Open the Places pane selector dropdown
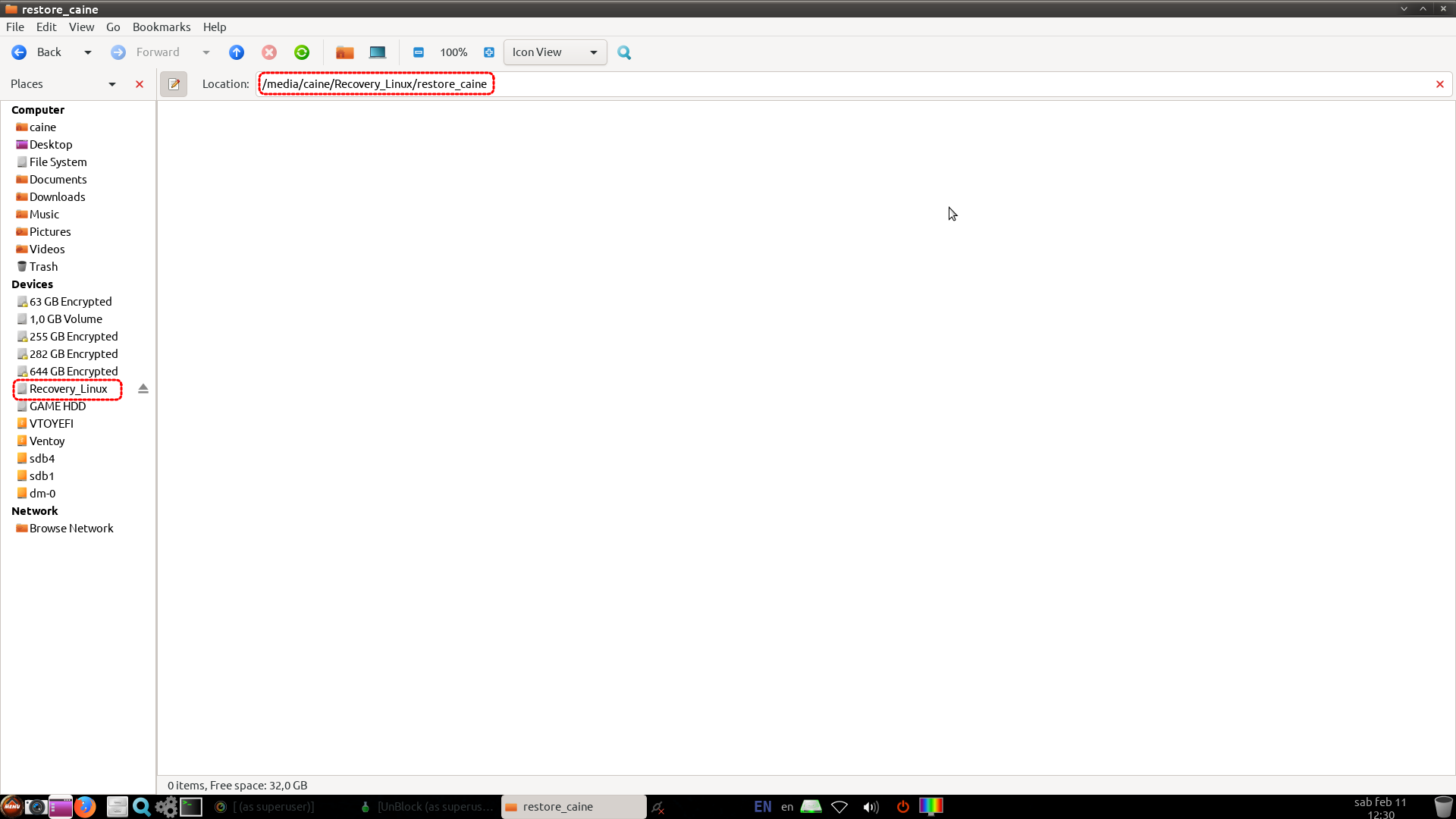 point(112,84)
